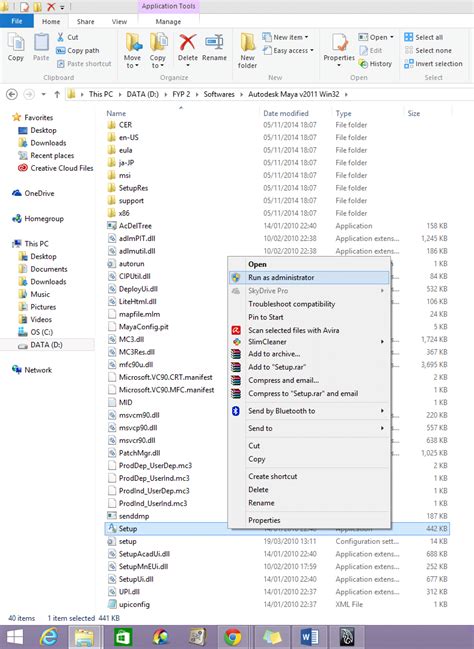Click the Properties icon in the ribbon
The width and height of the screenshot is (474, 649).
coord(339,43)
